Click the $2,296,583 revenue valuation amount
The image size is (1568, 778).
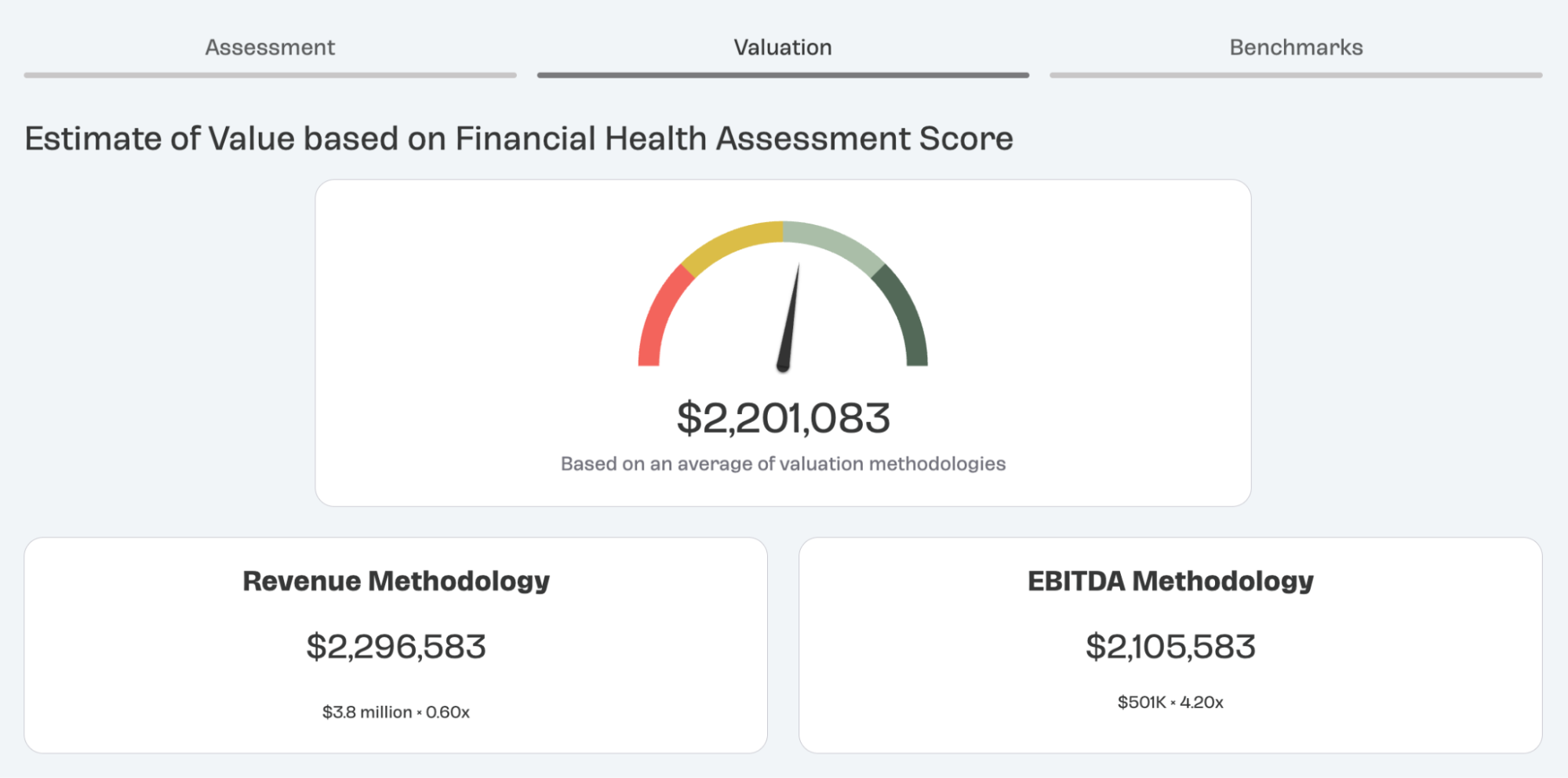coord(396,647)
